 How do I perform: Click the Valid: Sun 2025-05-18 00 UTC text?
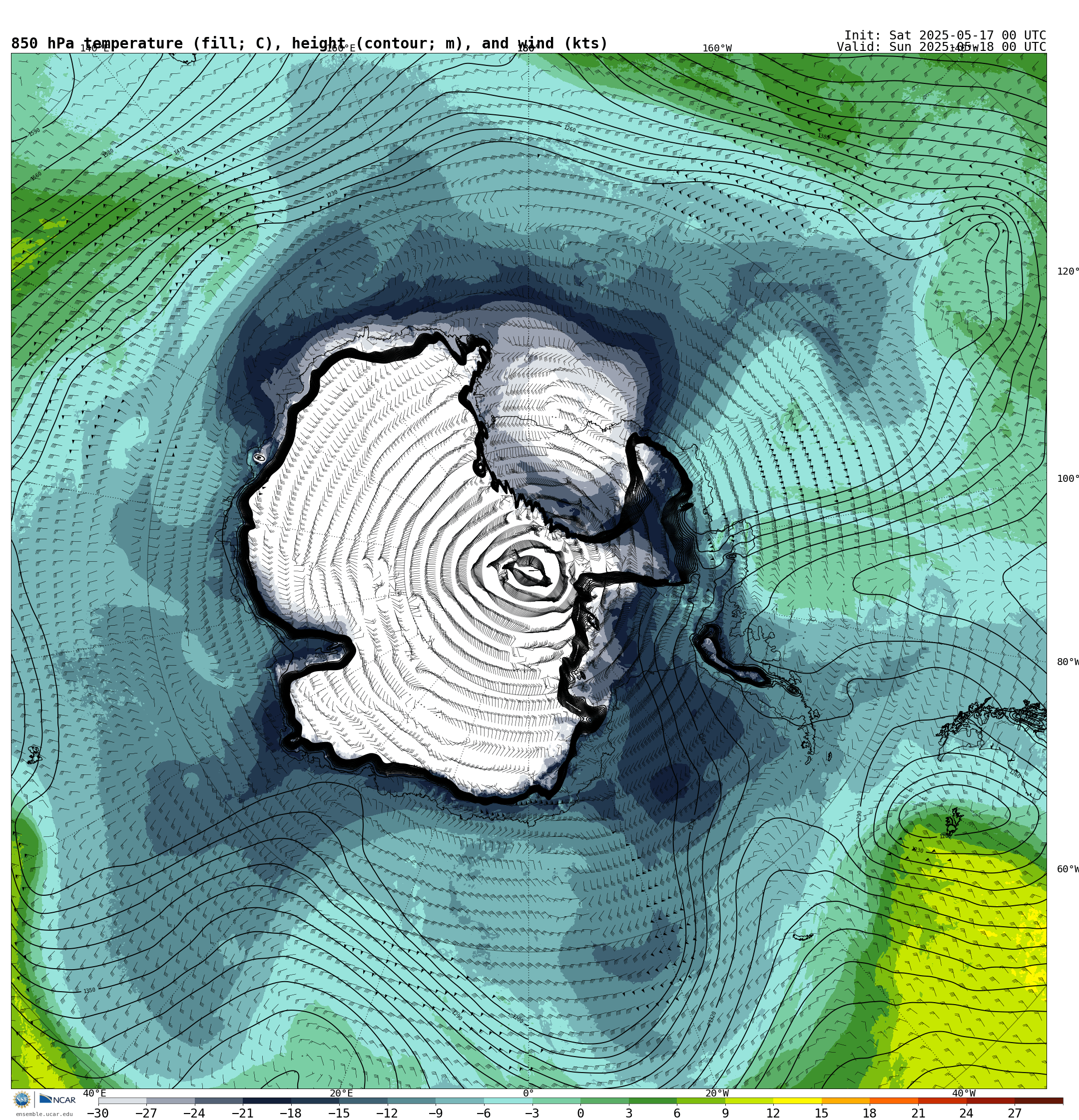point(941,47)
